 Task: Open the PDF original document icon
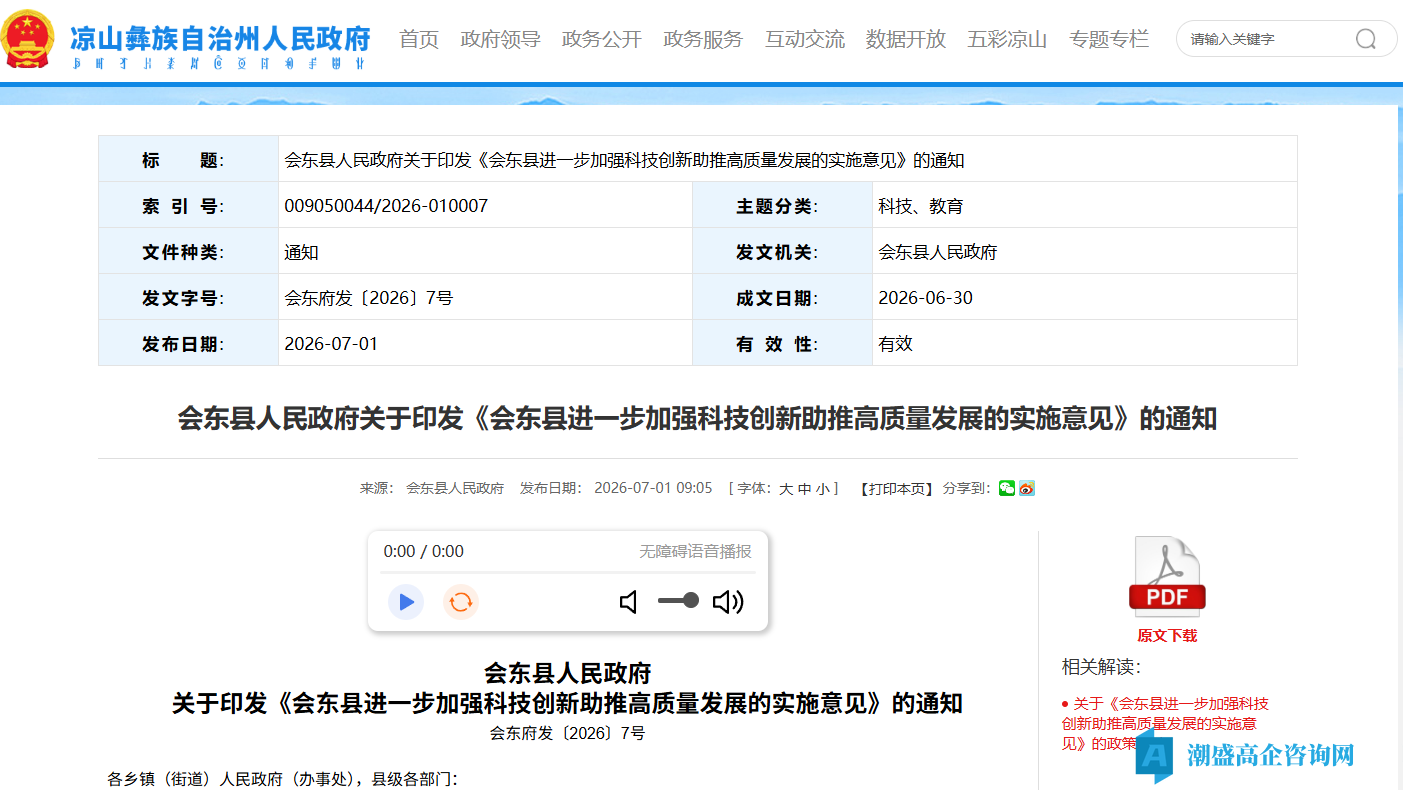click(1167, 577)
